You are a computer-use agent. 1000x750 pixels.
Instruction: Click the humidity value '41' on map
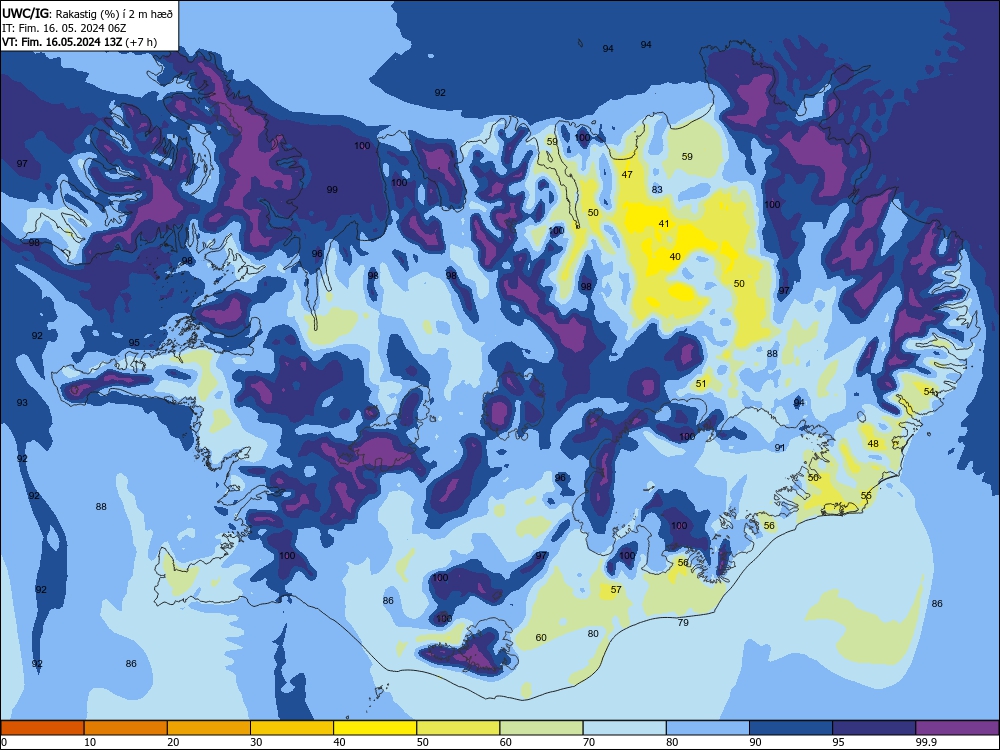(x=664, y=223)
